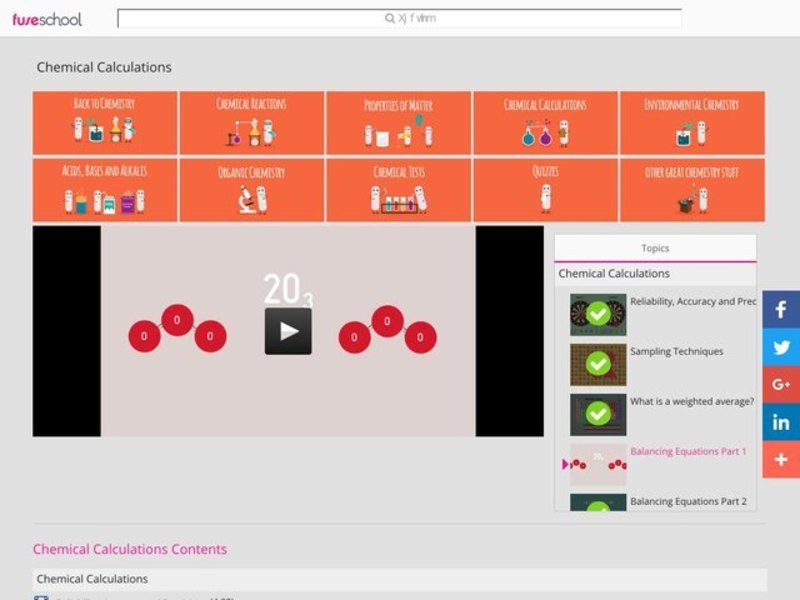Open the Sampling Techniques thumbnail

[x=598, y=365]
